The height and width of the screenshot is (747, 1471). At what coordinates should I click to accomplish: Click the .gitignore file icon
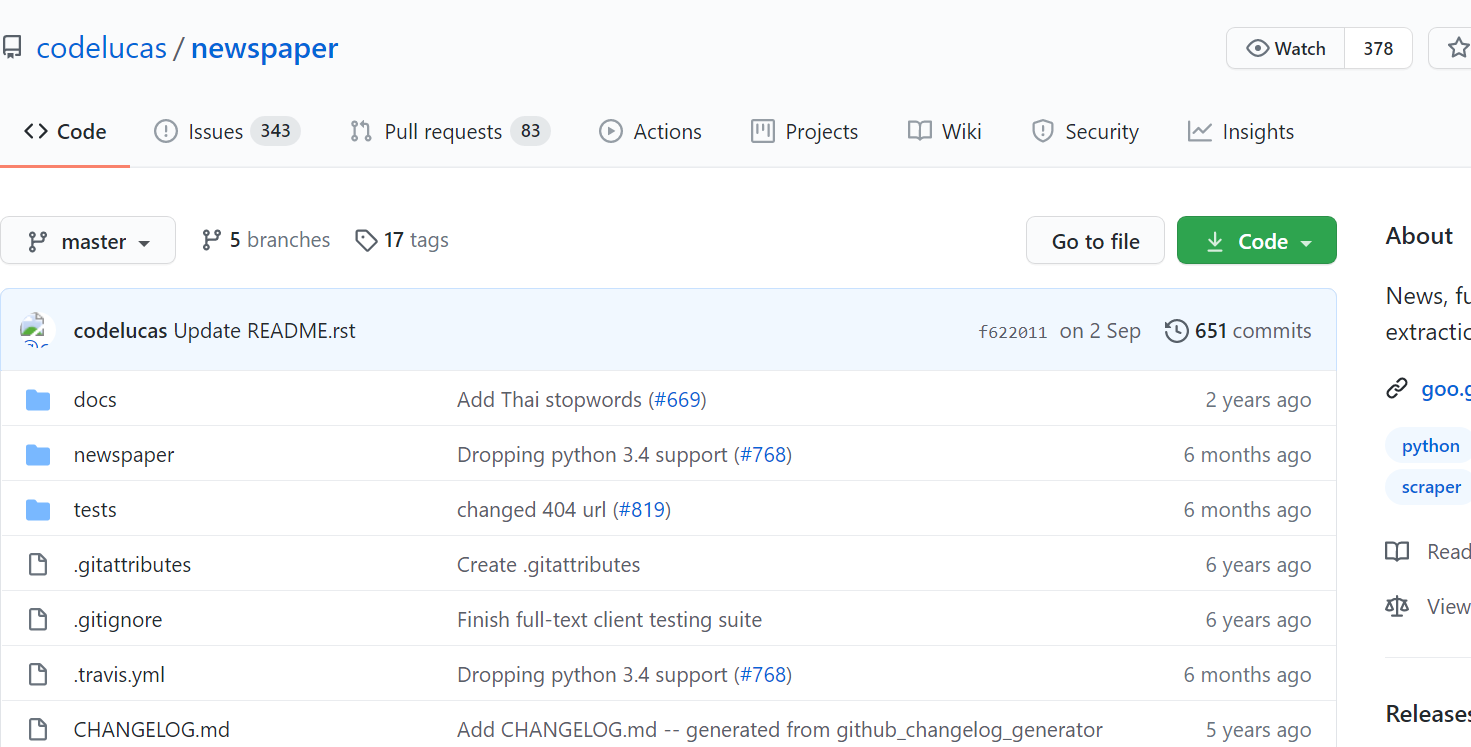coord(38,620)
